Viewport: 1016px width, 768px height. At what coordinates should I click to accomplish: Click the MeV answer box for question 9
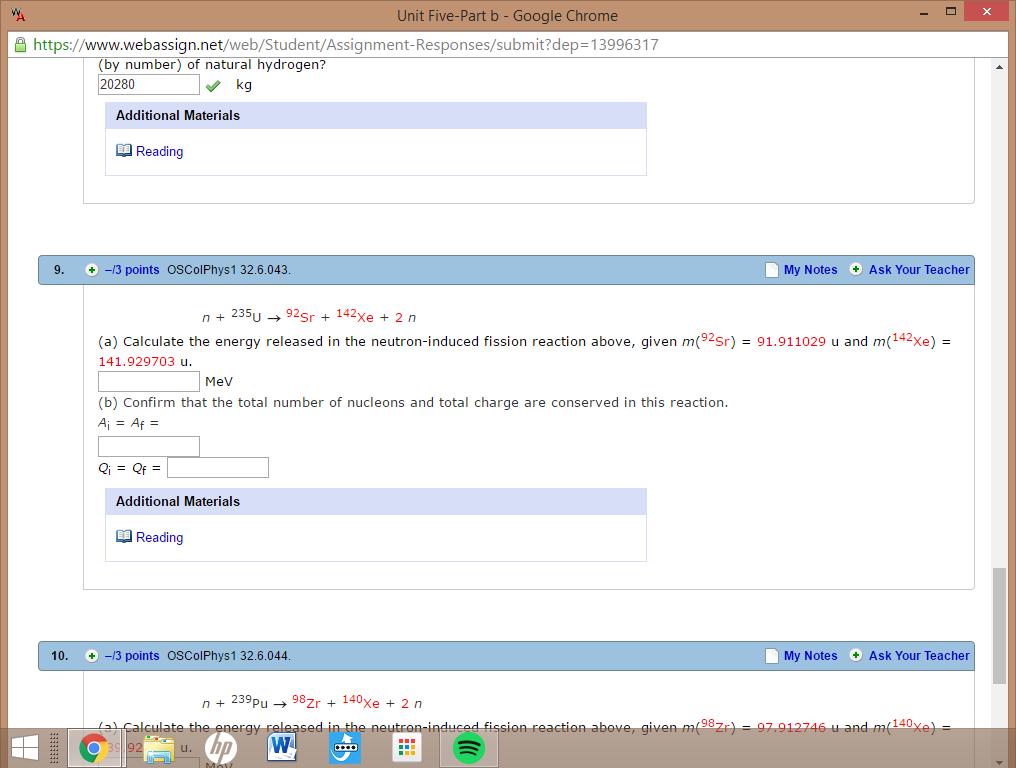(148, 381)
